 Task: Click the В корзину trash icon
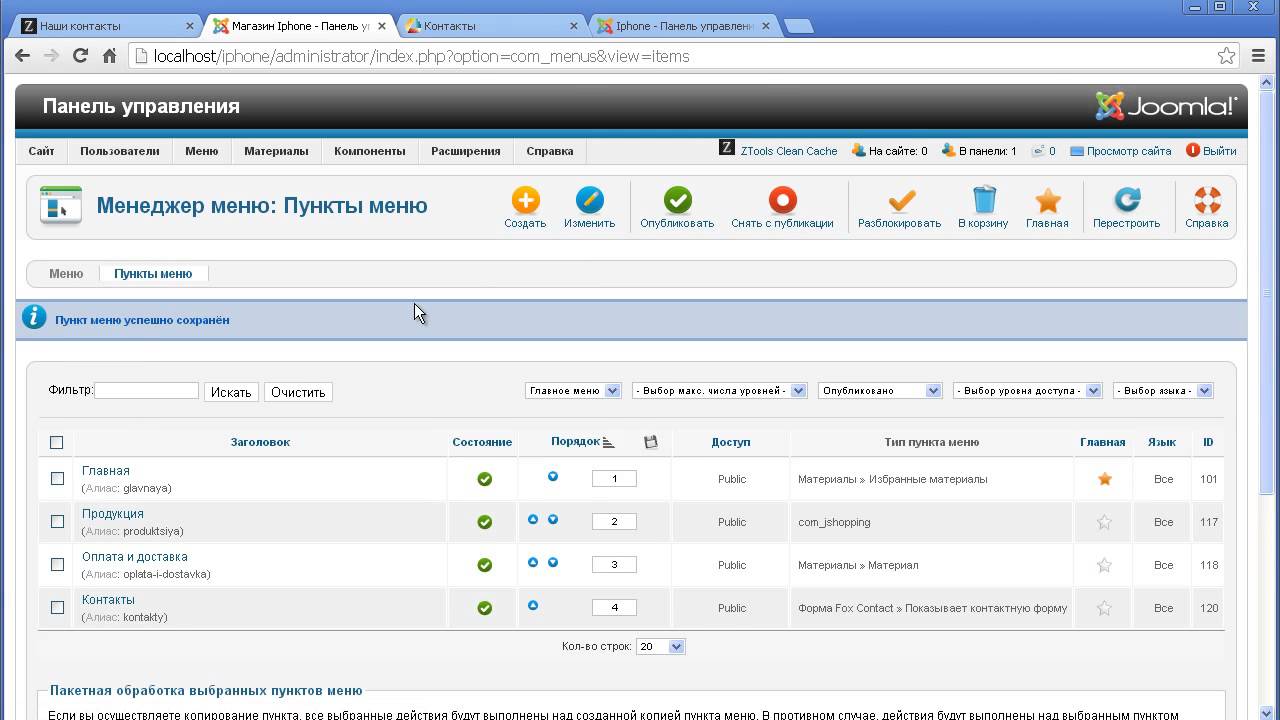click(x=984, y=200)
